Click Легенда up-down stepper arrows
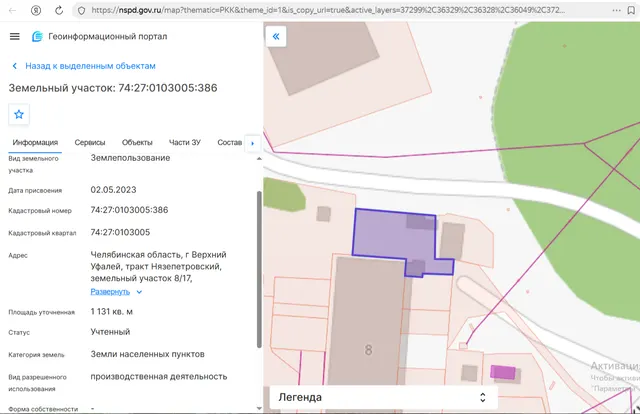This screenshot has height=414, width=640. [483, 397]
